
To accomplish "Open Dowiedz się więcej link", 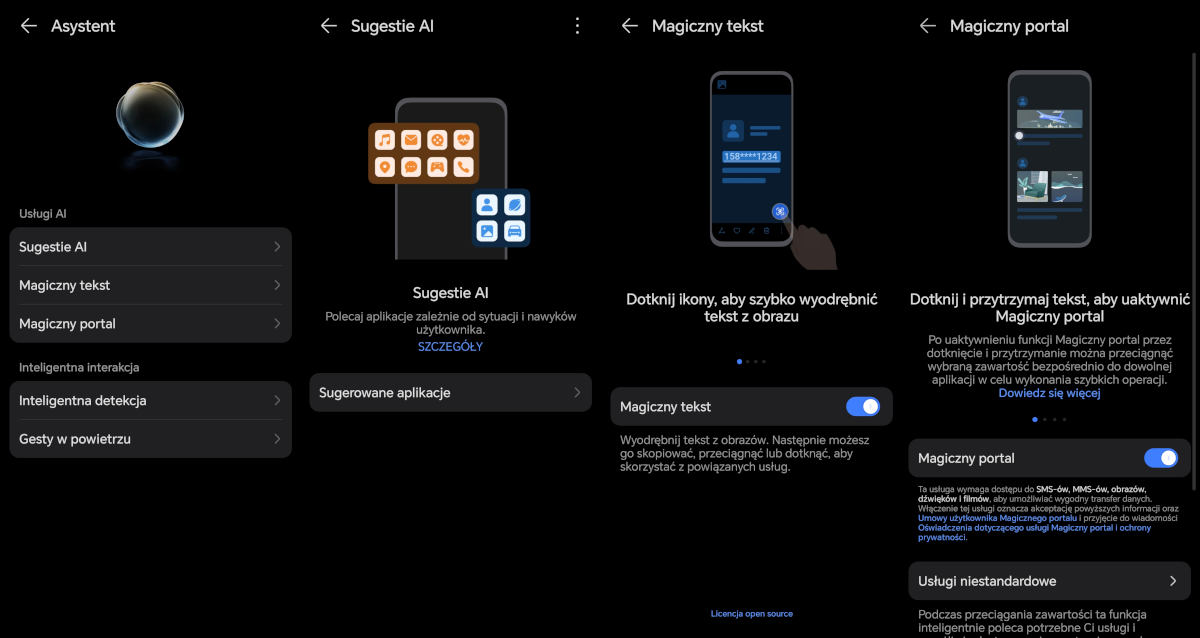I will (1049, 393).
